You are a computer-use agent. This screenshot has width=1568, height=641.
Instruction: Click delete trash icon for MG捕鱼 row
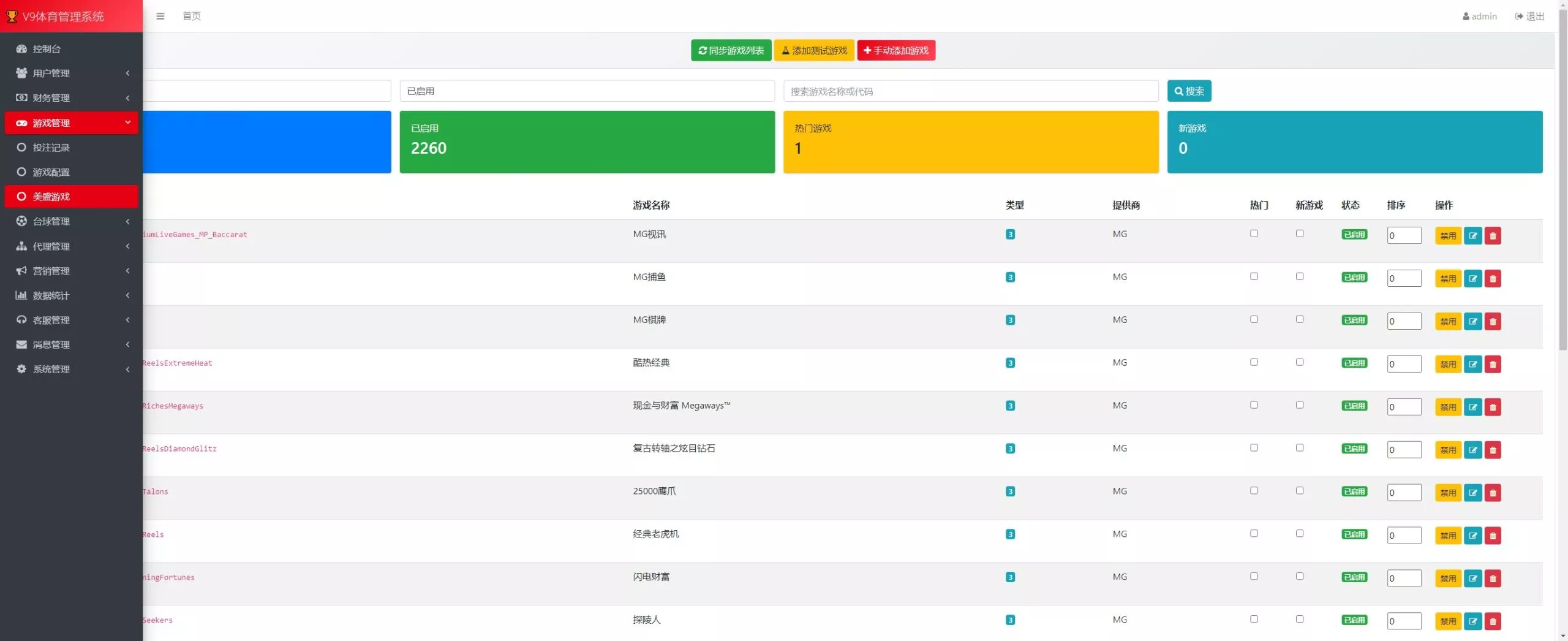1493,279
